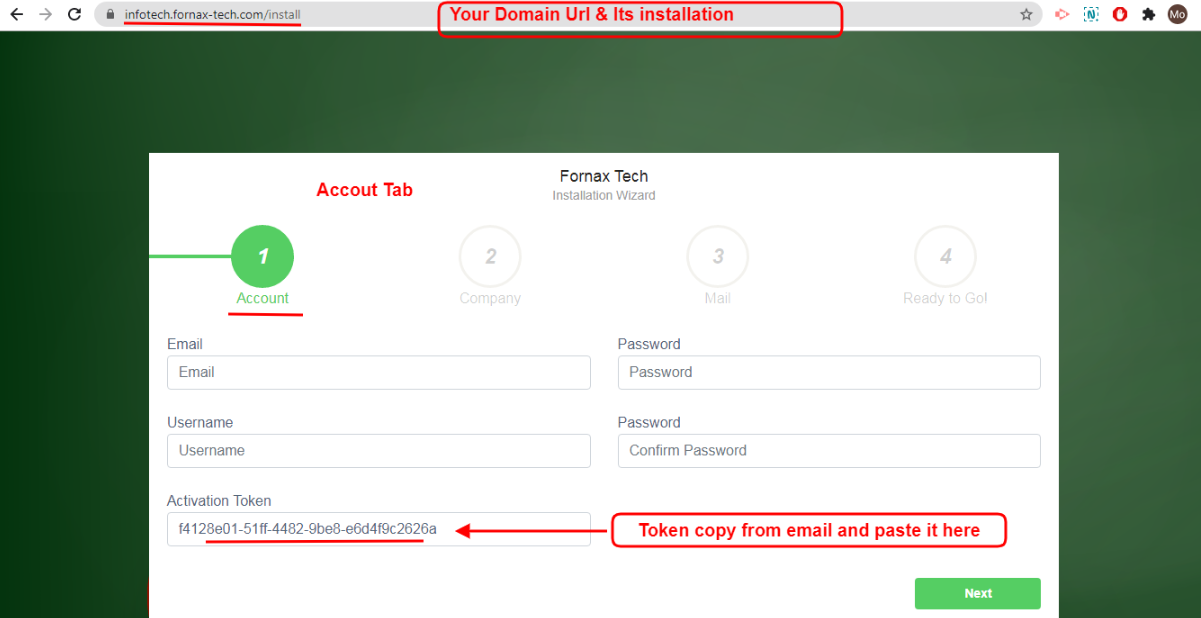
Task: Click the Username field label
Action: 200,422
